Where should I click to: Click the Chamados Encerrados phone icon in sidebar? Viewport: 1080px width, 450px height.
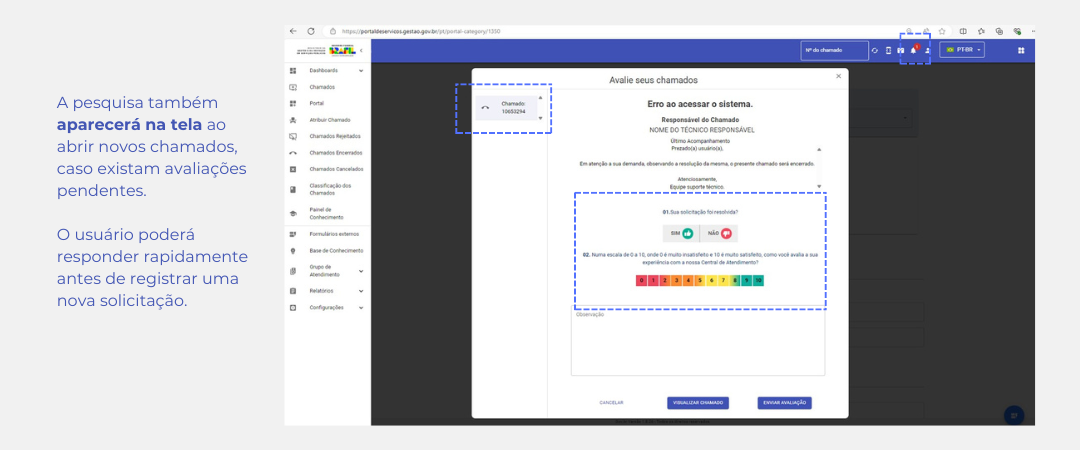293,153
